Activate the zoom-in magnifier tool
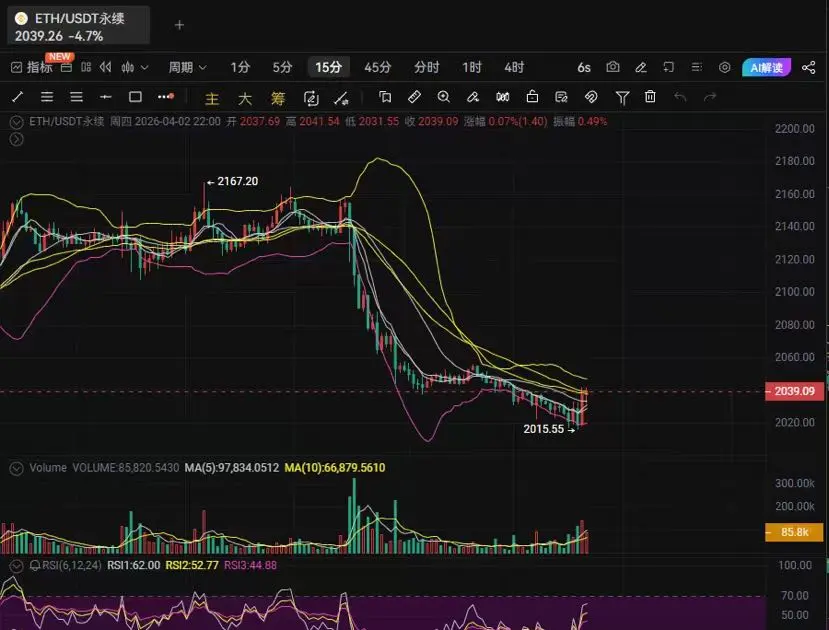This screenshot has height=630, width=829. pyautogui.click(x=444, y=97)
